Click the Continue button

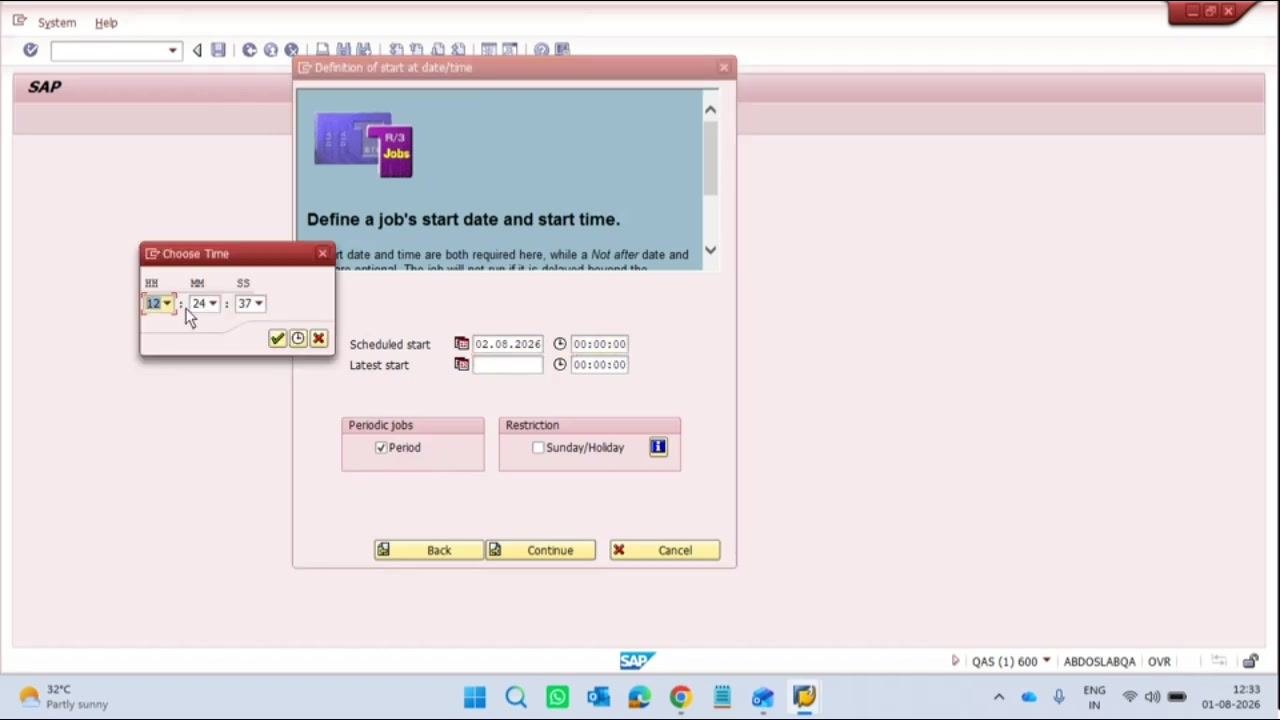[540, 550]
